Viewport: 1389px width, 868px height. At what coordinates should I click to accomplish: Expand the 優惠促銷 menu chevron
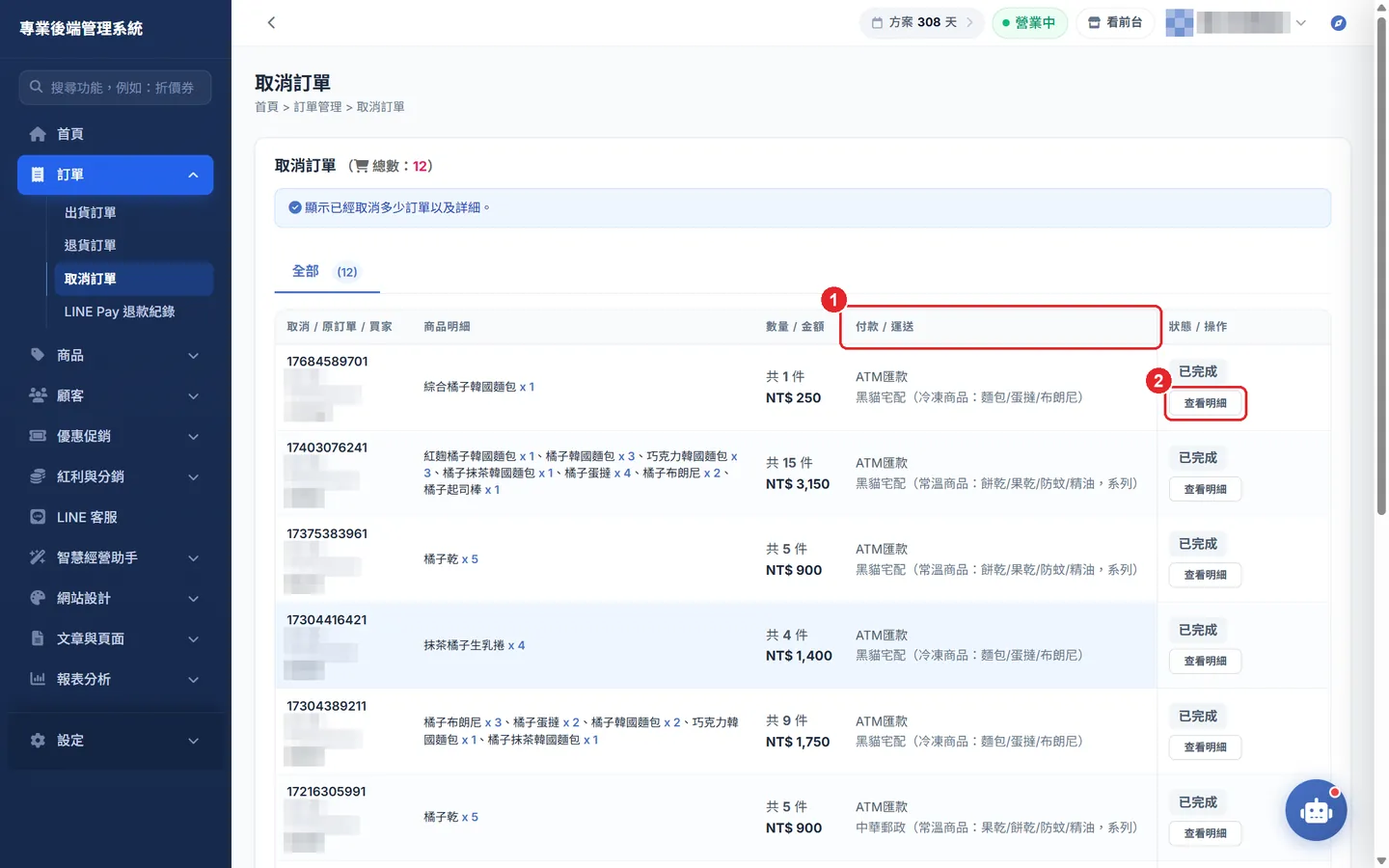coord(193,437)
